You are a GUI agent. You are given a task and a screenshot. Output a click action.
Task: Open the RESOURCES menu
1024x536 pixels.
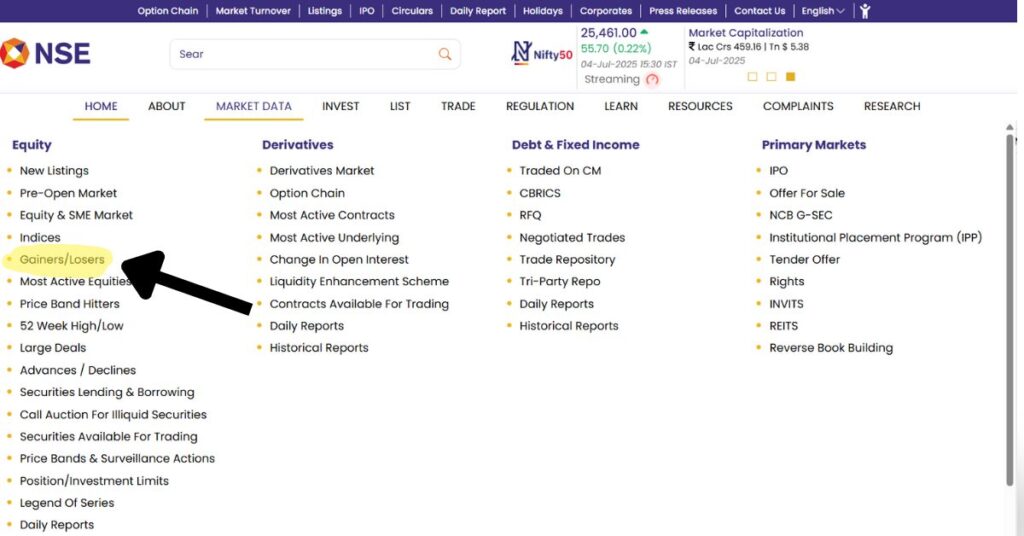700,106
